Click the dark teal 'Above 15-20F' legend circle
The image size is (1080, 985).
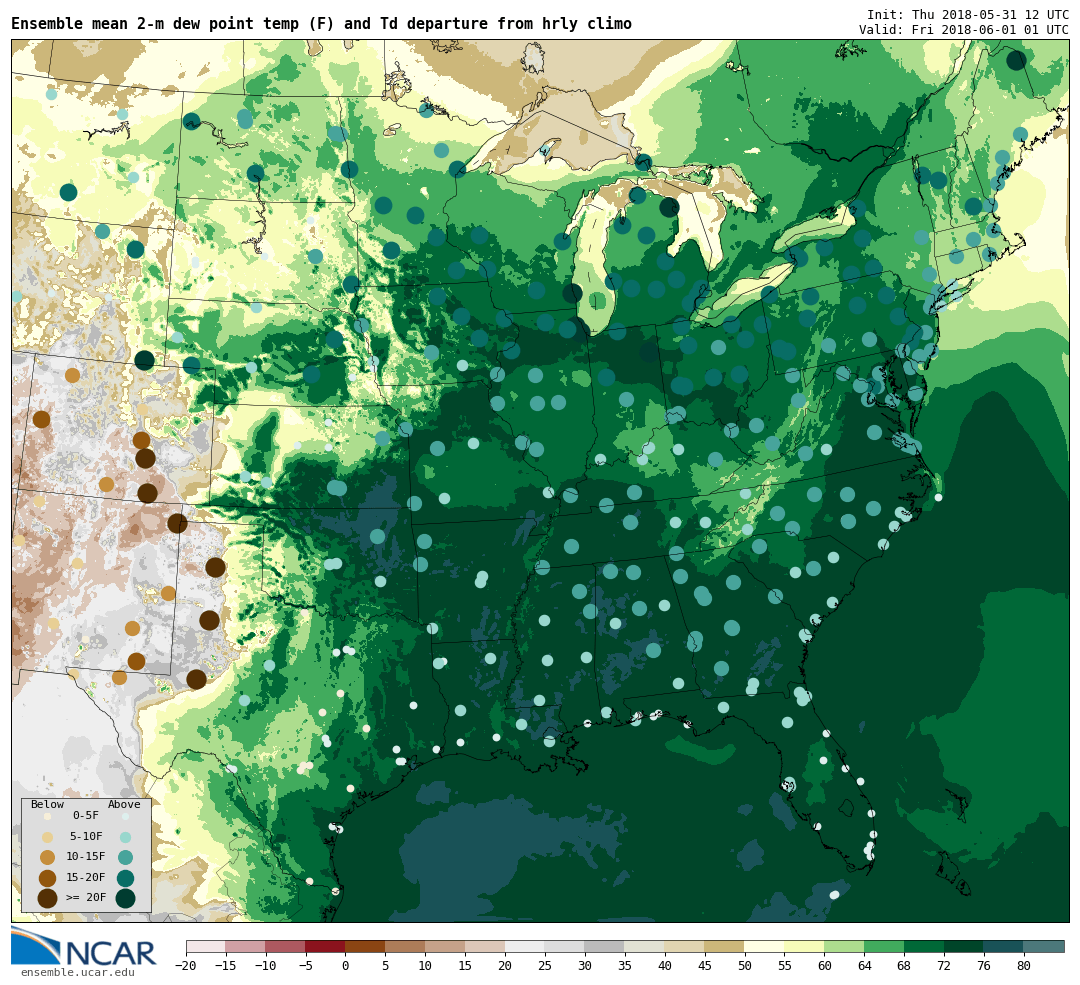click(125, 878)
